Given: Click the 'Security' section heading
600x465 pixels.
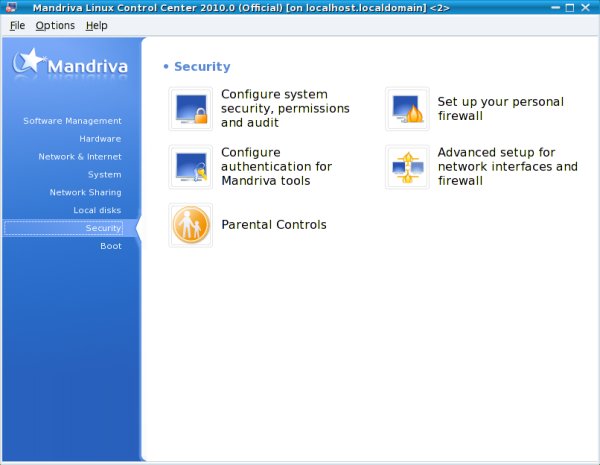Looking at the screenshot, I should coord(202,67).
